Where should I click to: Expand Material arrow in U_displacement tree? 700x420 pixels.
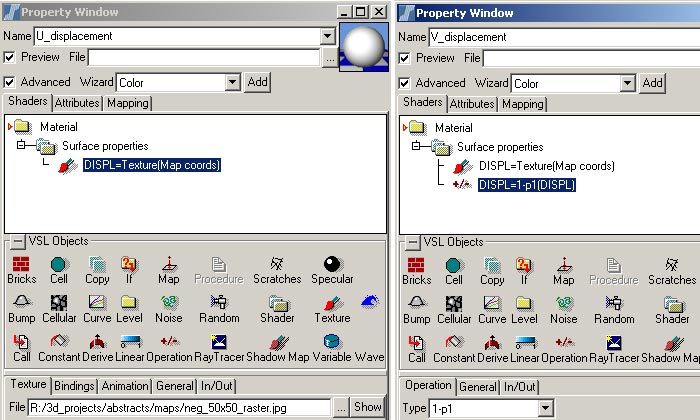(x=10, y=127)
